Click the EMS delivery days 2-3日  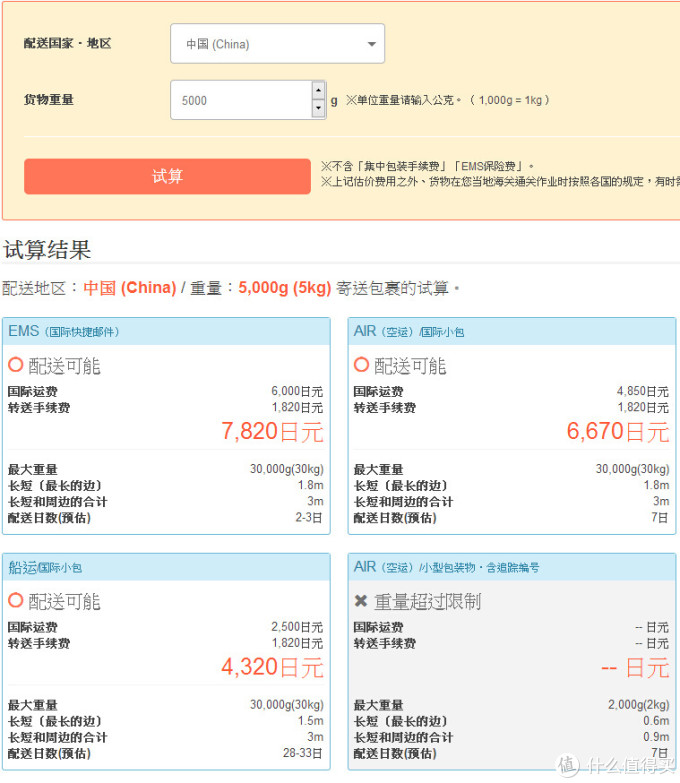[309, 517]
